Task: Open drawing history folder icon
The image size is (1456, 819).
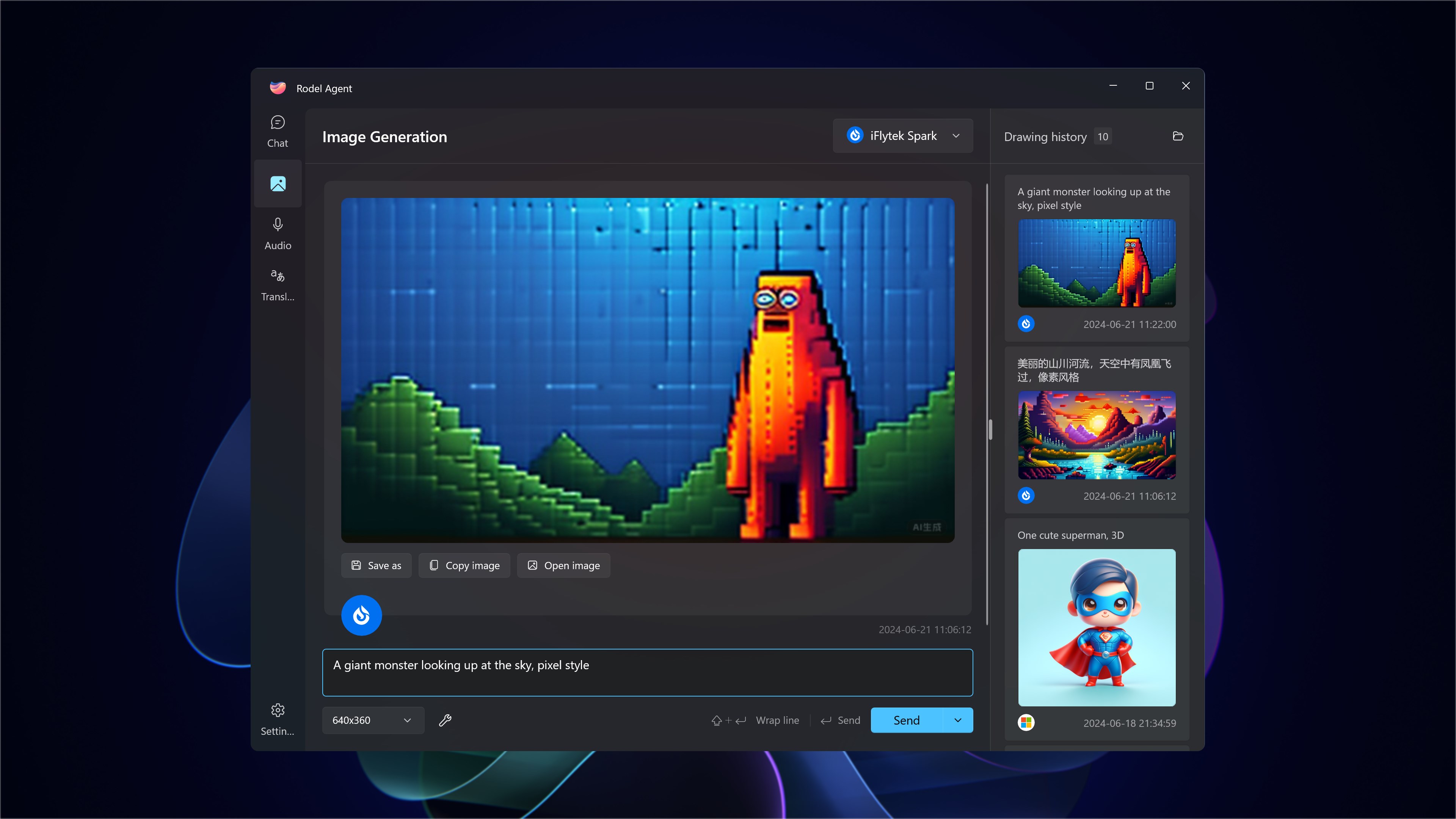Action: pos(1178,136)
